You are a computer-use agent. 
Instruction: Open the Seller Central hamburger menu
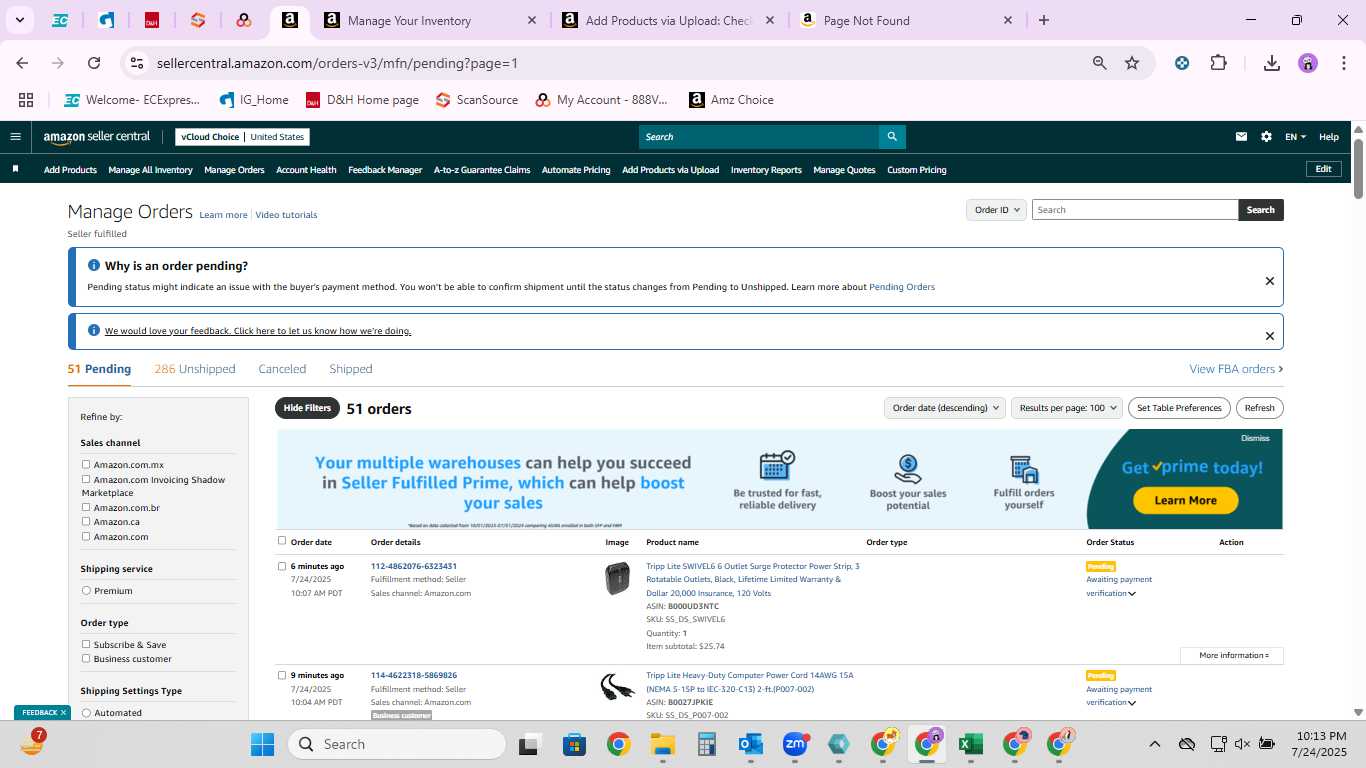[x=15, y=137]
